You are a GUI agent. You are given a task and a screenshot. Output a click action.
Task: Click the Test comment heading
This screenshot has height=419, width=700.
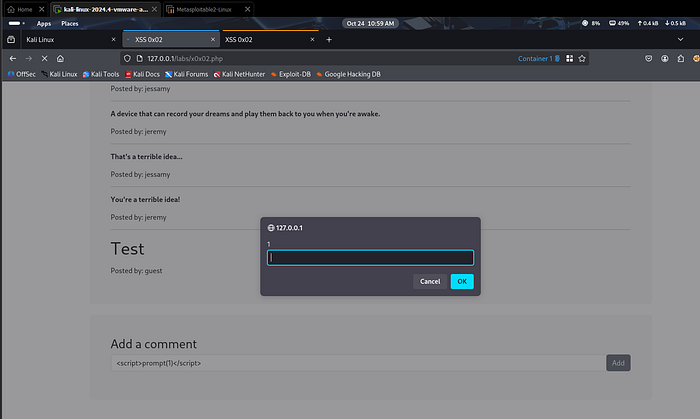coord(127,249)
